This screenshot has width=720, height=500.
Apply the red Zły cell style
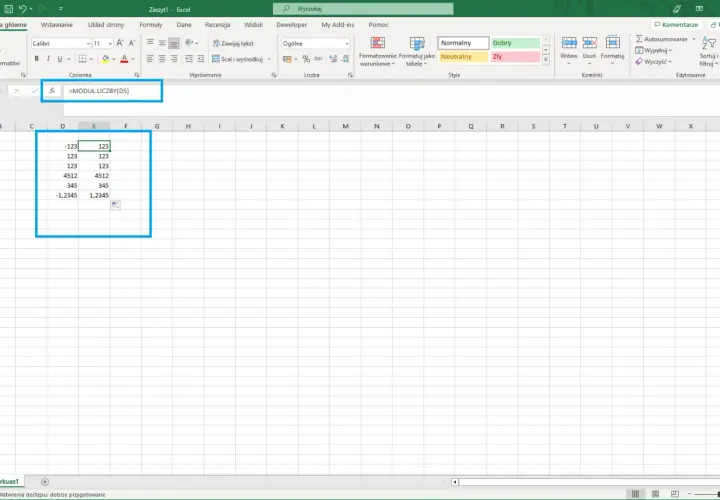(515, 57)
